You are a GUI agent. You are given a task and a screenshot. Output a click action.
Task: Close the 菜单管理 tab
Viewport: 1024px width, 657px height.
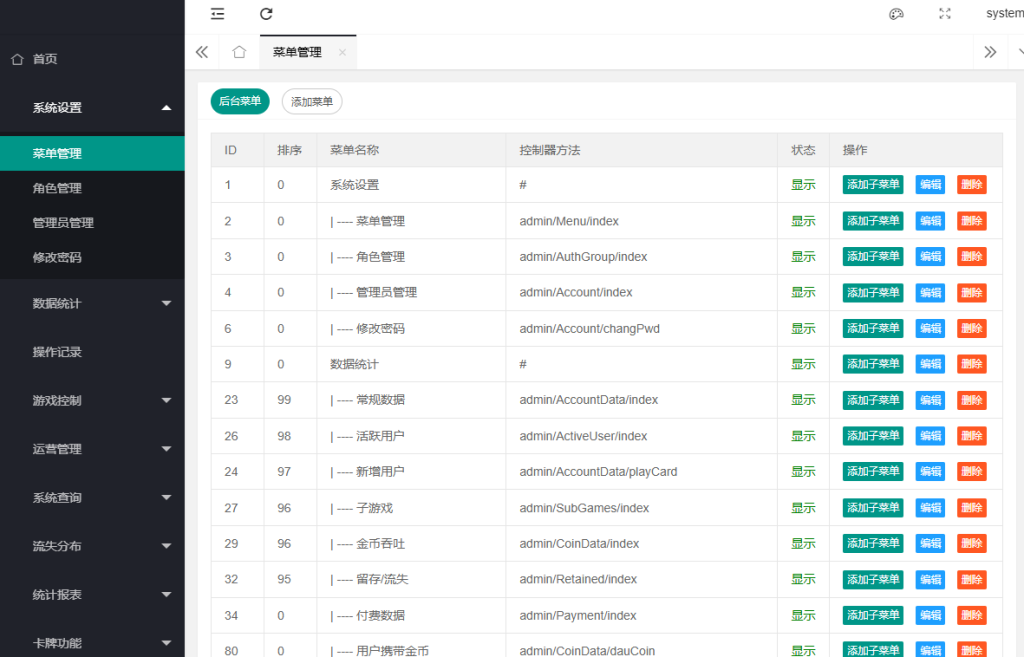tap(342, 52)
